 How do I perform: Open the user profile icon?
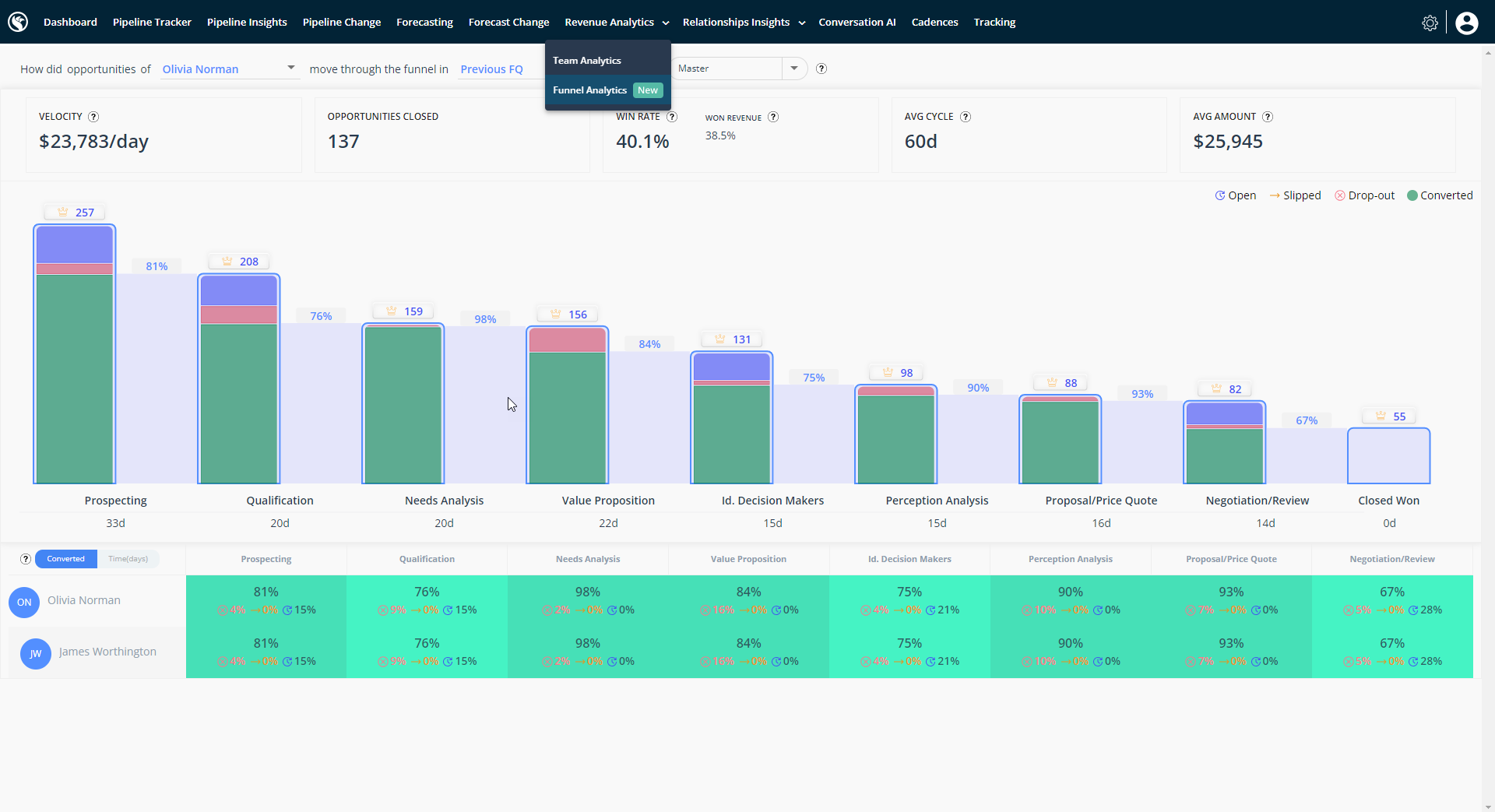tap(1466, 23)
